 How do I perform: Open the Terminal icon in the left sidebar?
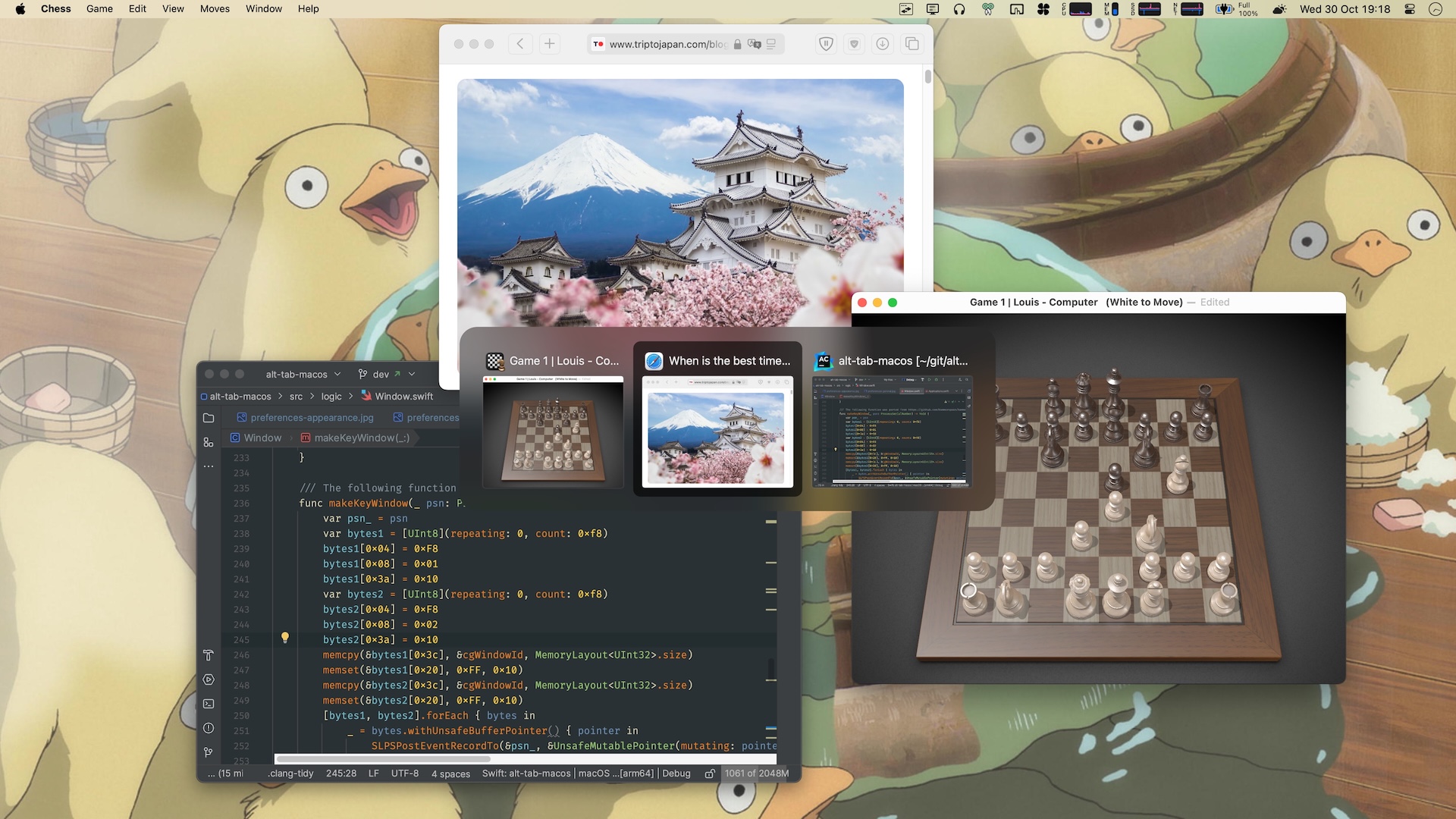point(209,704)
